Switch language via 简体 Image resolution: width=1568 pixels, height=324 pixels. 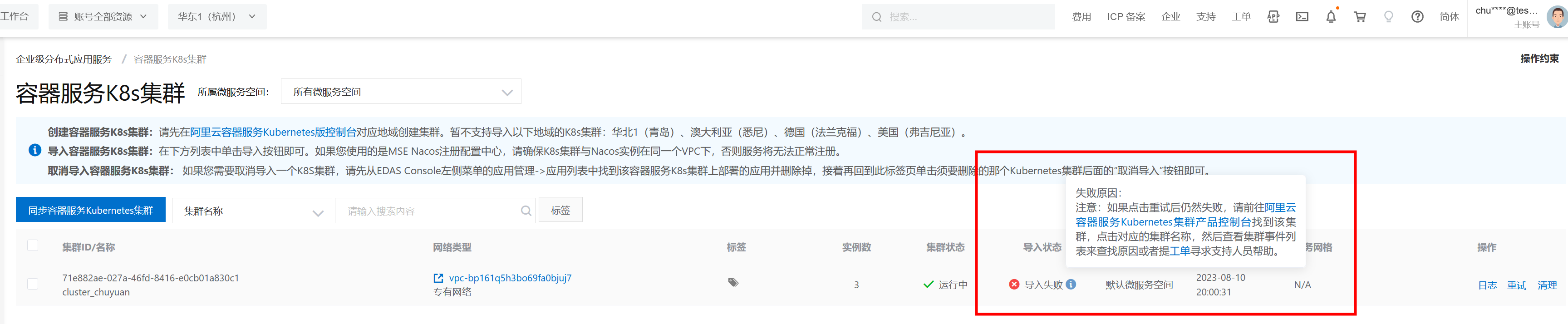tap(1449, 17)
